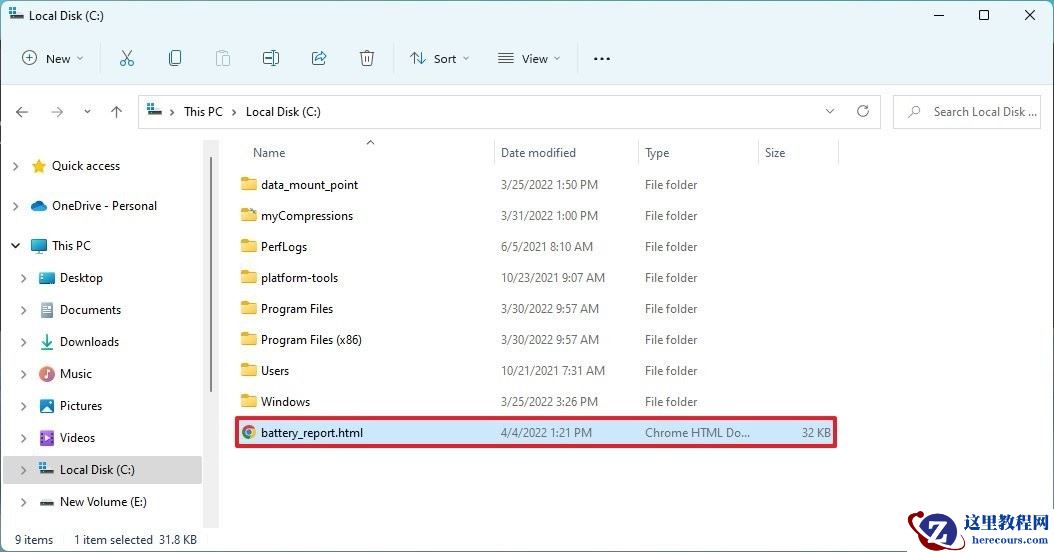Open the Sort options dropdown
1054x552 pixels.
pos(439,59)
